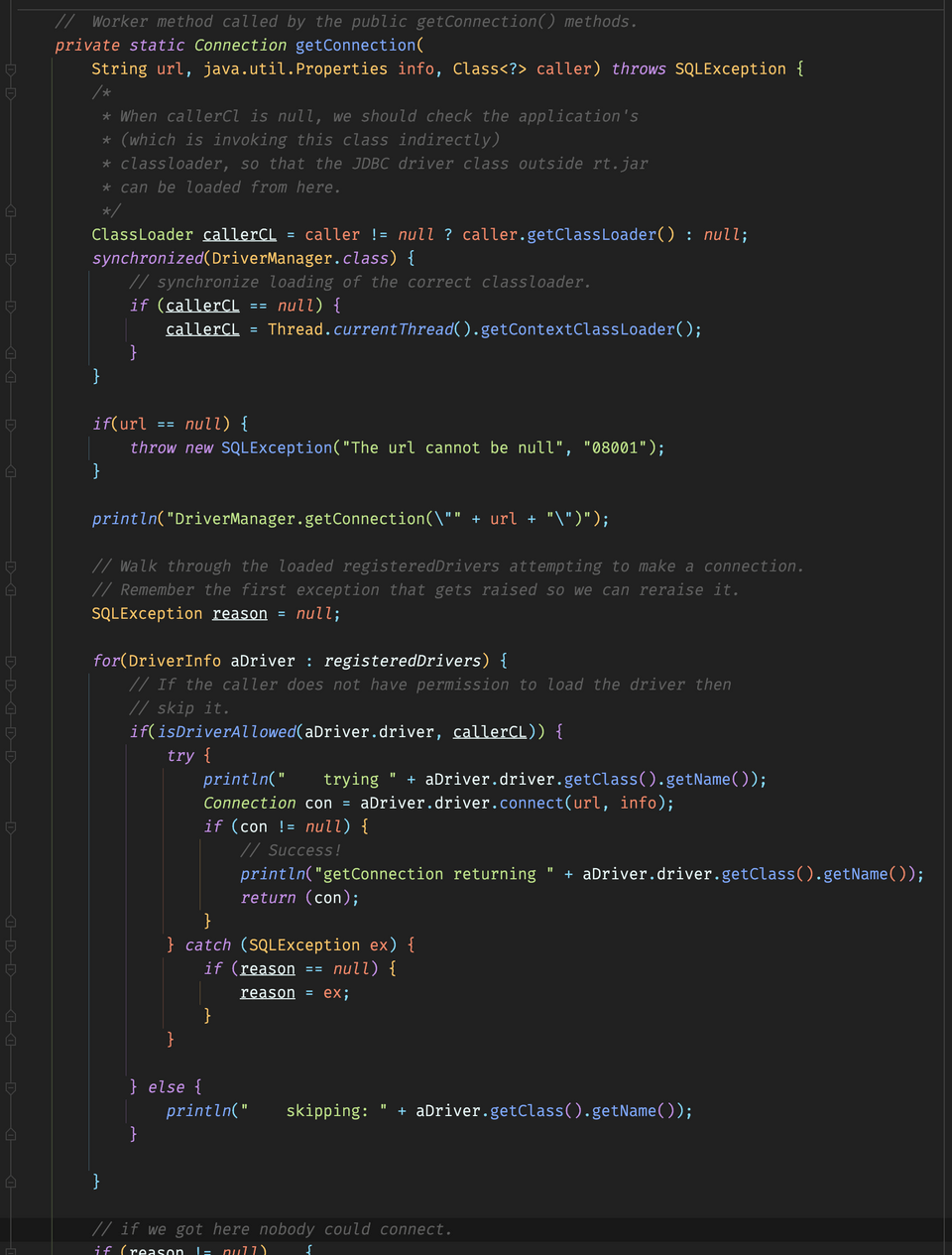
Task: Collapse the 'for(DriverInfo aDriver' loop
Action: tap(10, 662)
